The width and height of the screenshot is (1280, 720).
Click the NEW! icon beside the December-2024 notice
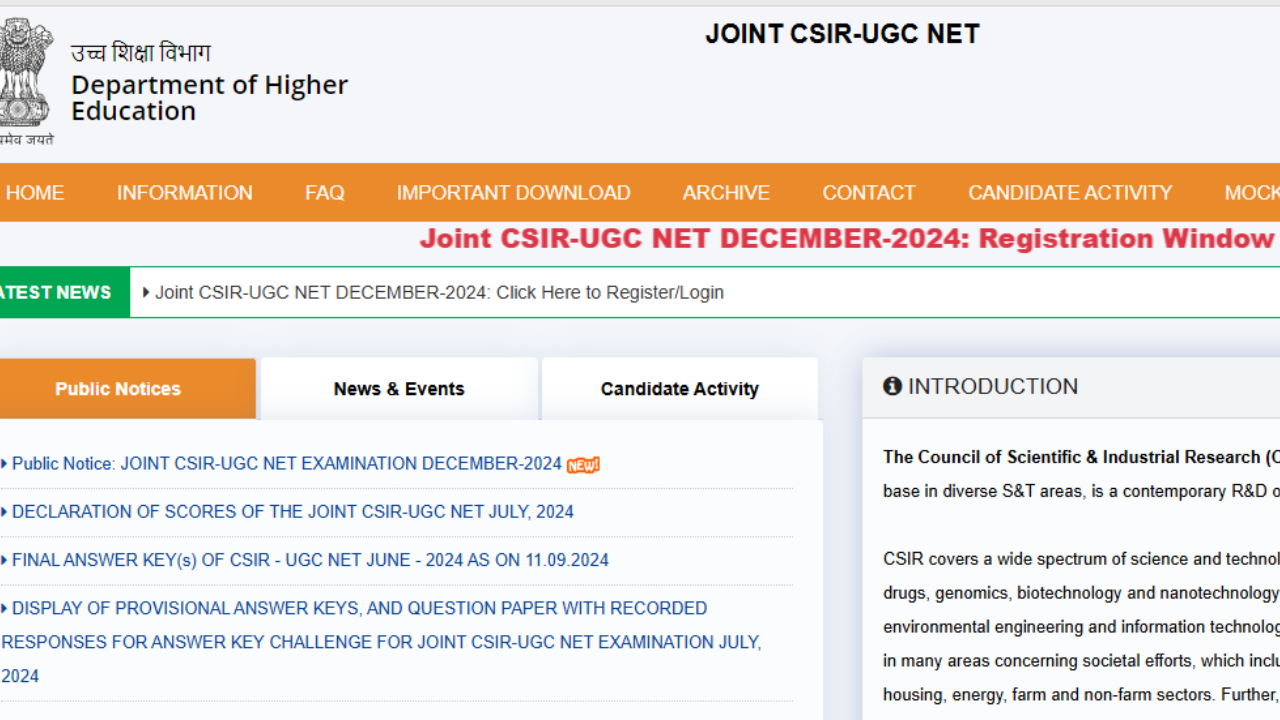(x=582, y=464)
